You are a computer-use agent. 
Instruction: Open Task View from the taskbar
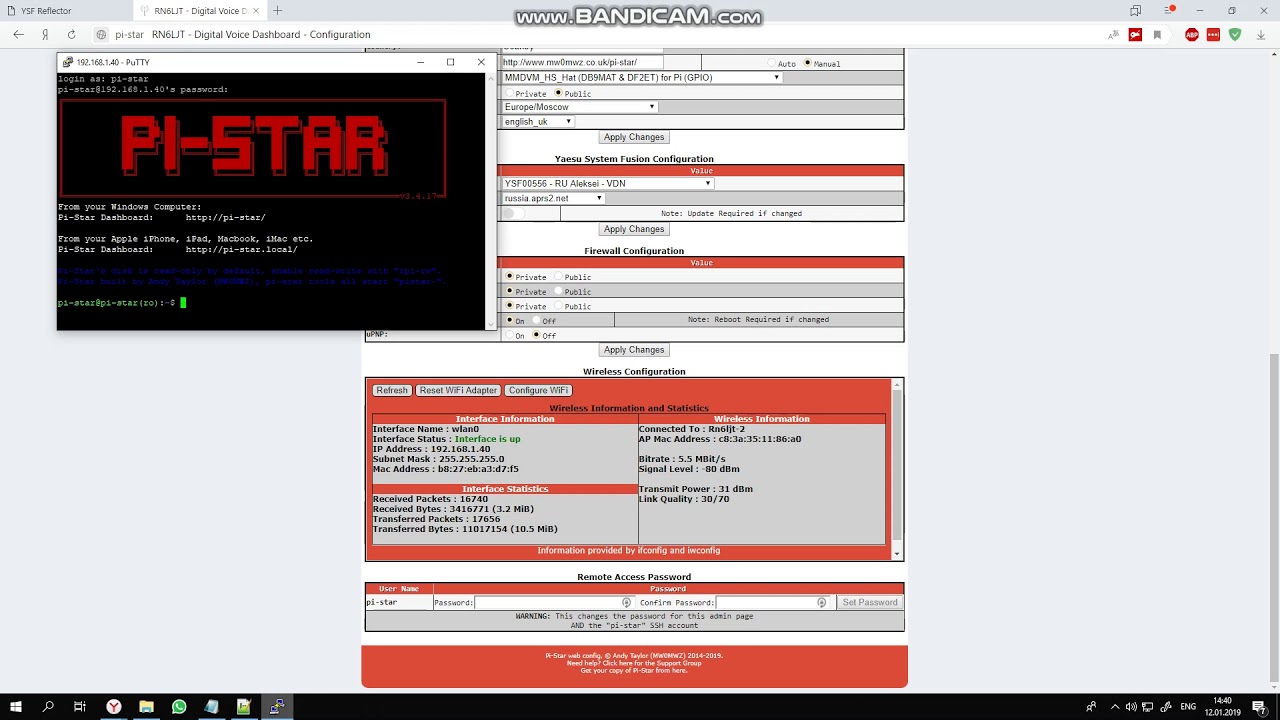click(80, 706)
